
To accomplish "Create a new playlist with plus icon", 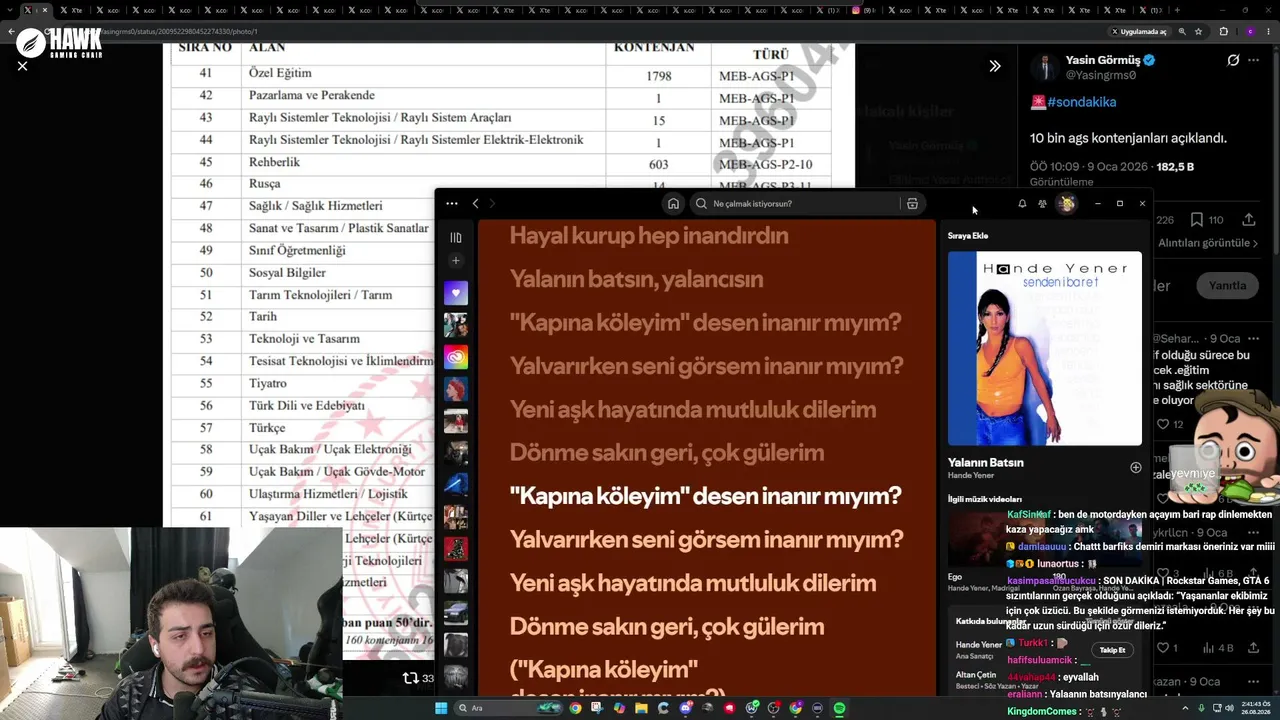I will click(456, 261).
